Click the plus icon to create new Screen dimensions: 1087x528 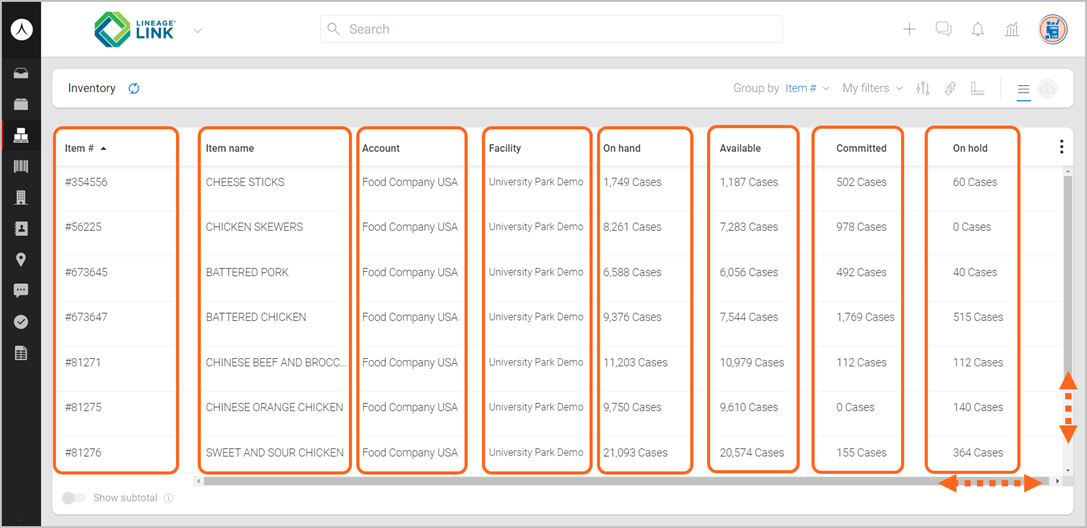(909, 29)
